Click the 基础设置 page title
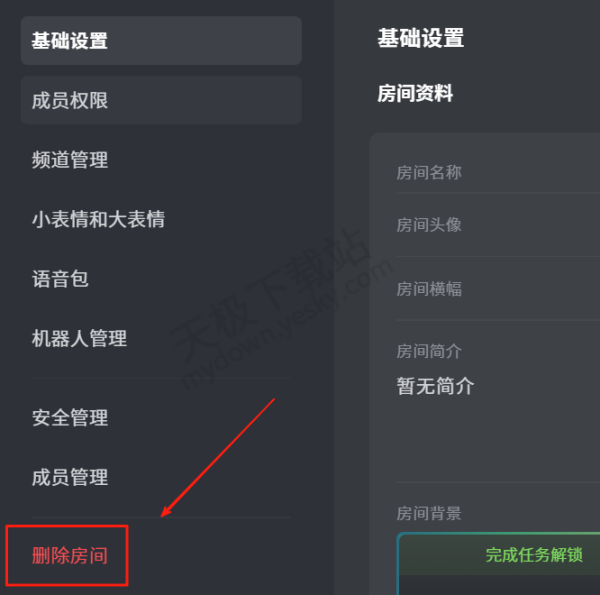This screenshot has width=600, height=595. point(421,38)
